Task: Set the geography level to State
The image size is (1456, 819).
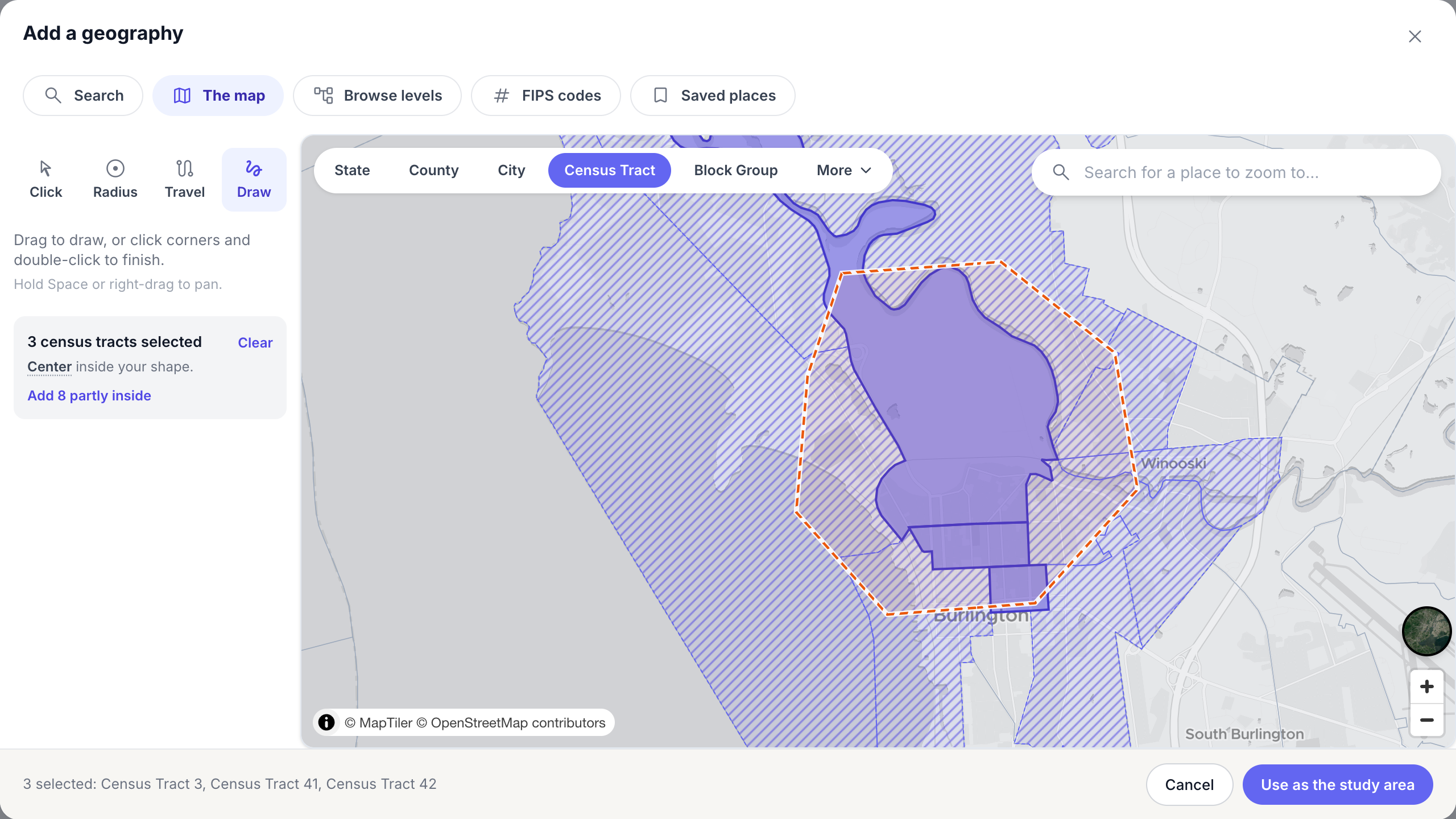Action: (x=352, y=170)
